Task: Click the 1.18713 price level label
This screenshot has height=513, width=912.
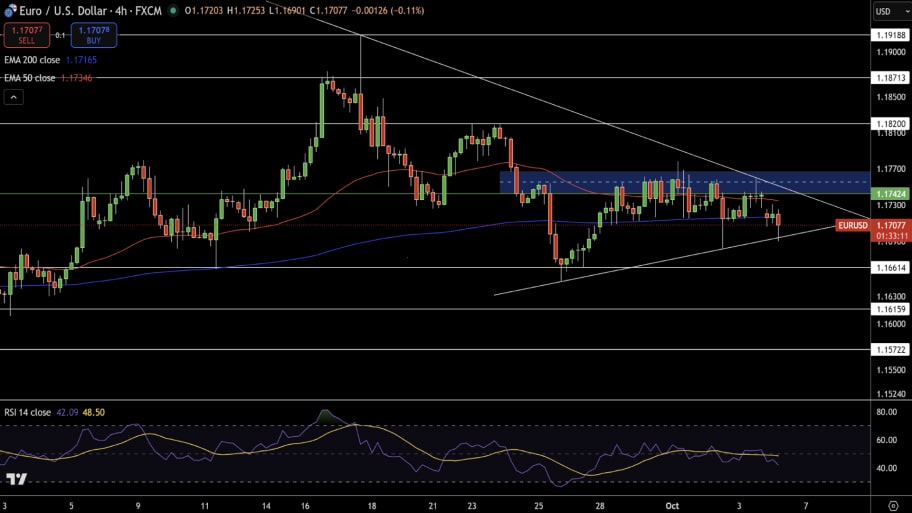Action: (890, 77)
